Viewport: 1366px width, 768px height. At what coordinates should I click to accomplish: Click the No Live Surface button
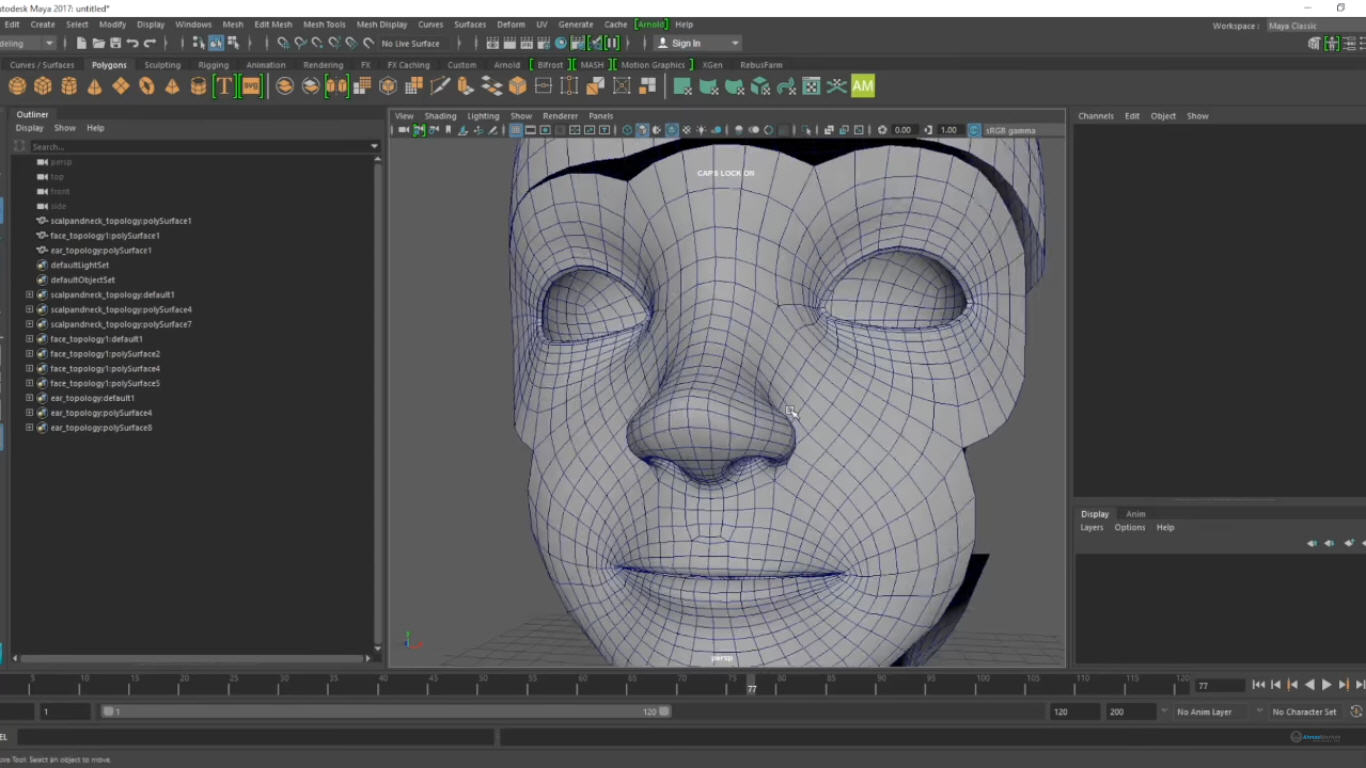[x=412, y=43]
